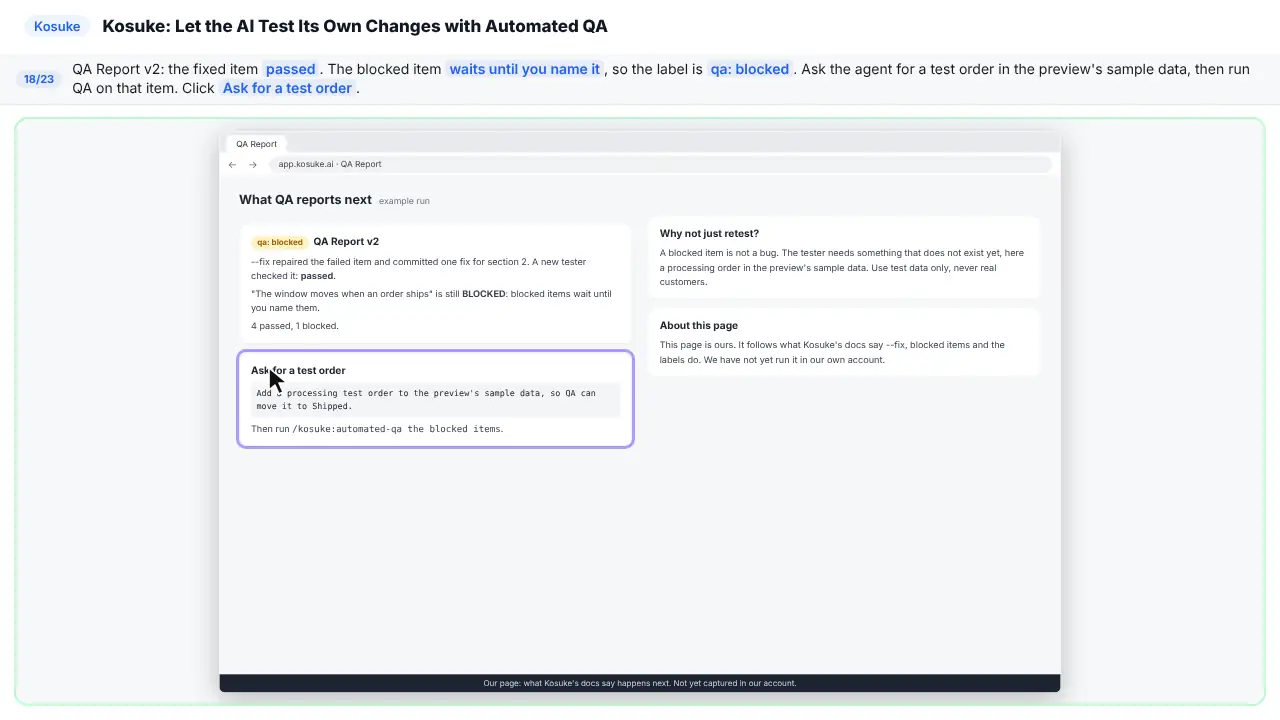
Task: Click the yellow qa: blocked badge by QA Report v2
Action: click(x=280, y=242)
